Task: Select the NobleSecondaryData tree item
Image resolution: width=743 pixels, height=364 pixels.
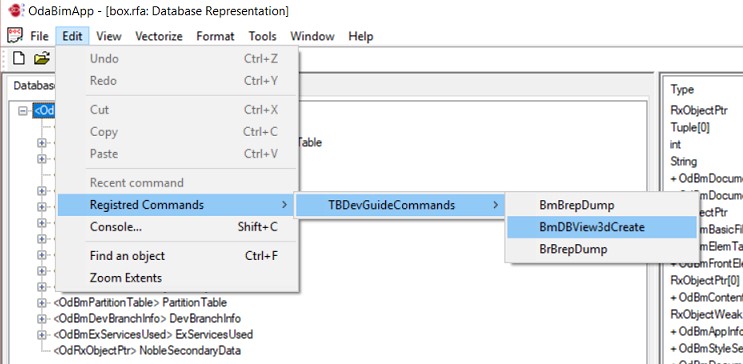Action: (147, 351)
